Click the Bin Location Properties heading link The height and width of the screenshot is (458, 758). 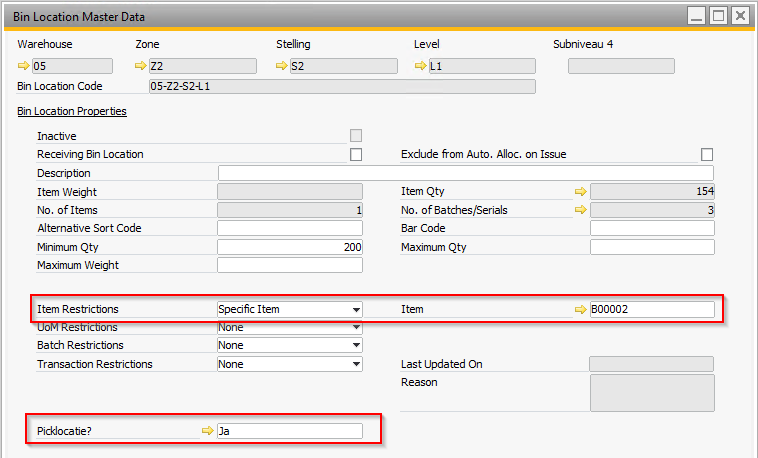tap(70, 111)
